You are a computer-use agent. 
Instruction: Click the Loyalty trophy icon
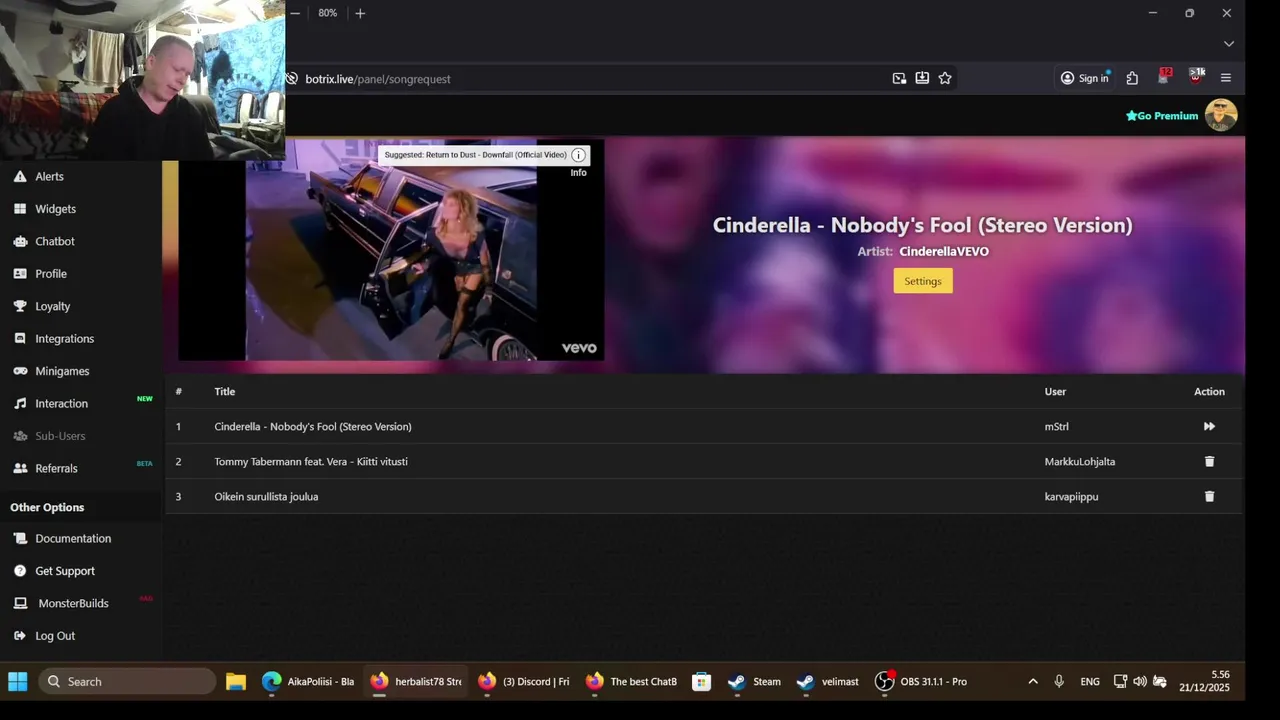pyautogui.click(x=20, y=306)
